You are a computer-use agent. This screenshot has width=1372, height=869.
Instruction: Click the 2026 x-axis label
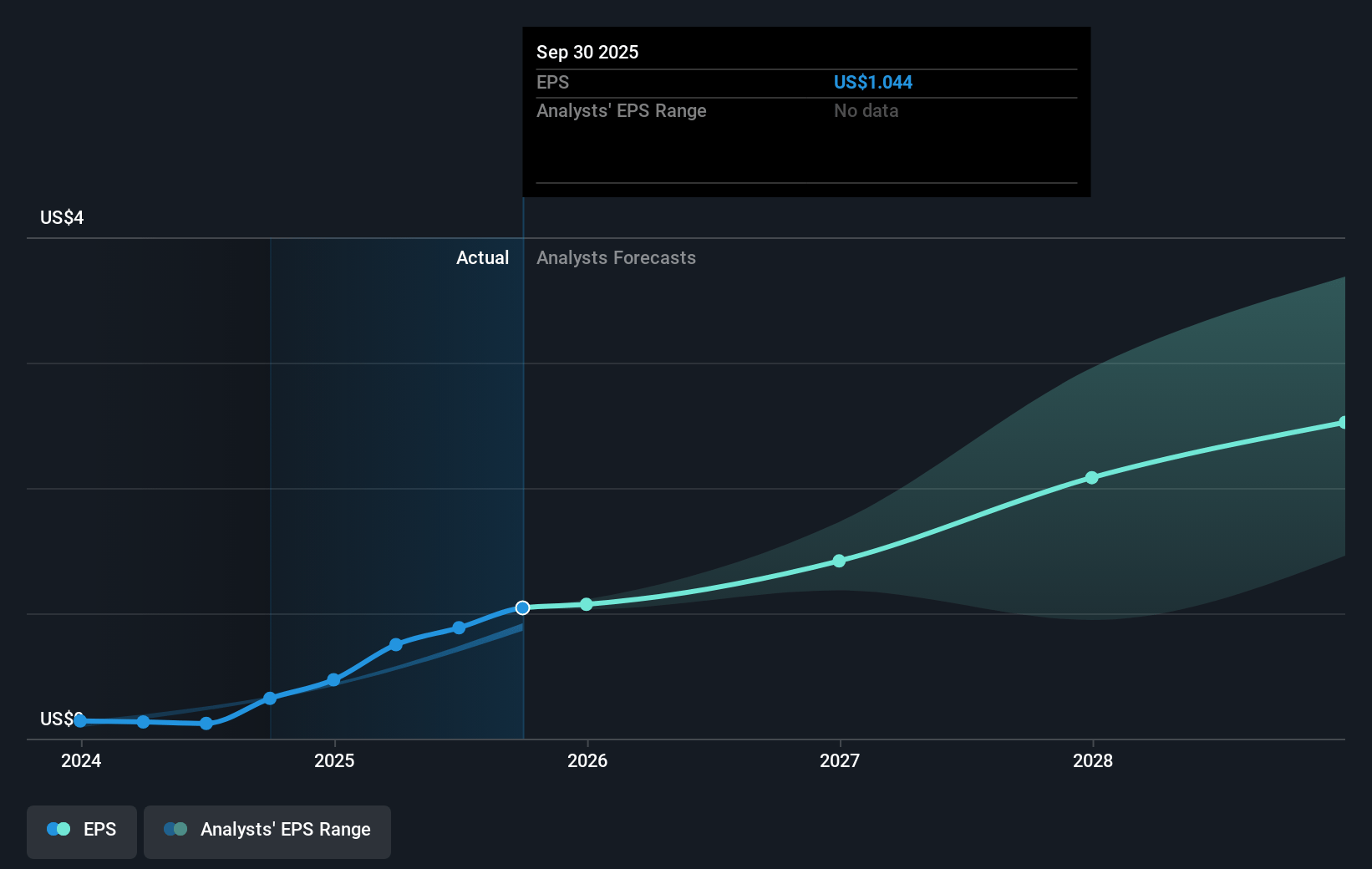(587, 760)
